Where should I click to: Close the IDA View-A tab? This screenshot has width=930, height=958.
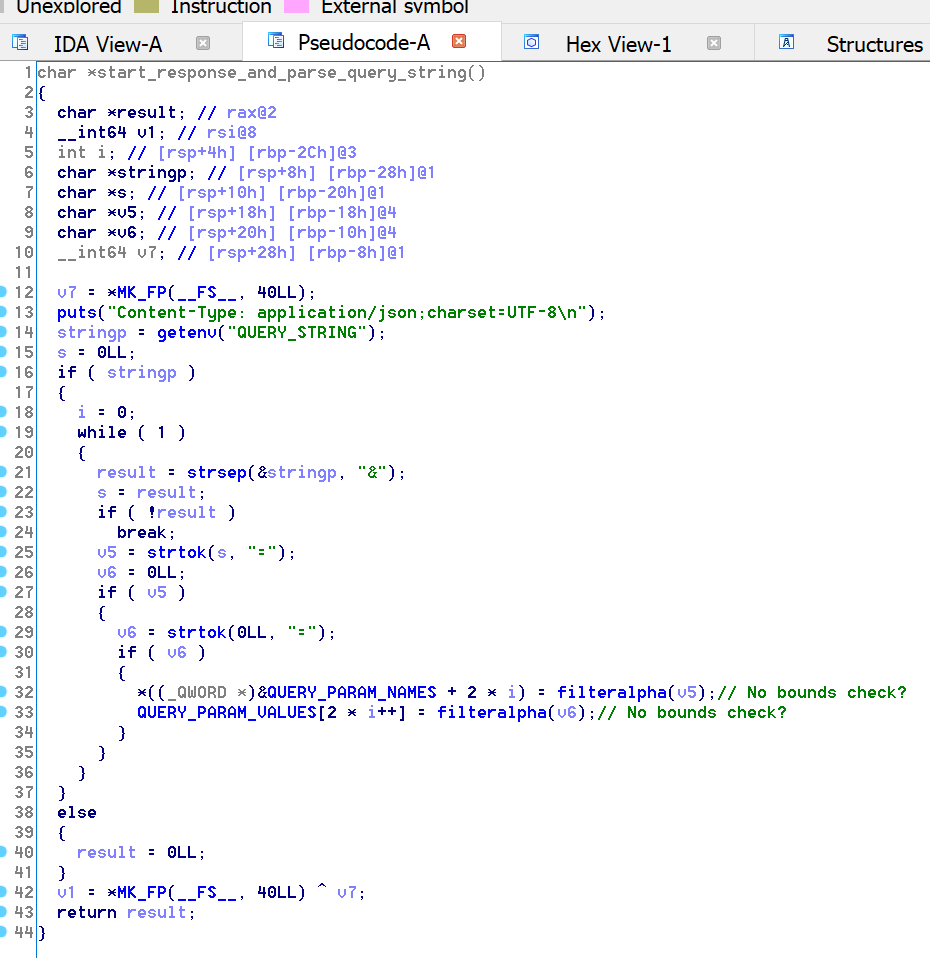pos(203,43)
